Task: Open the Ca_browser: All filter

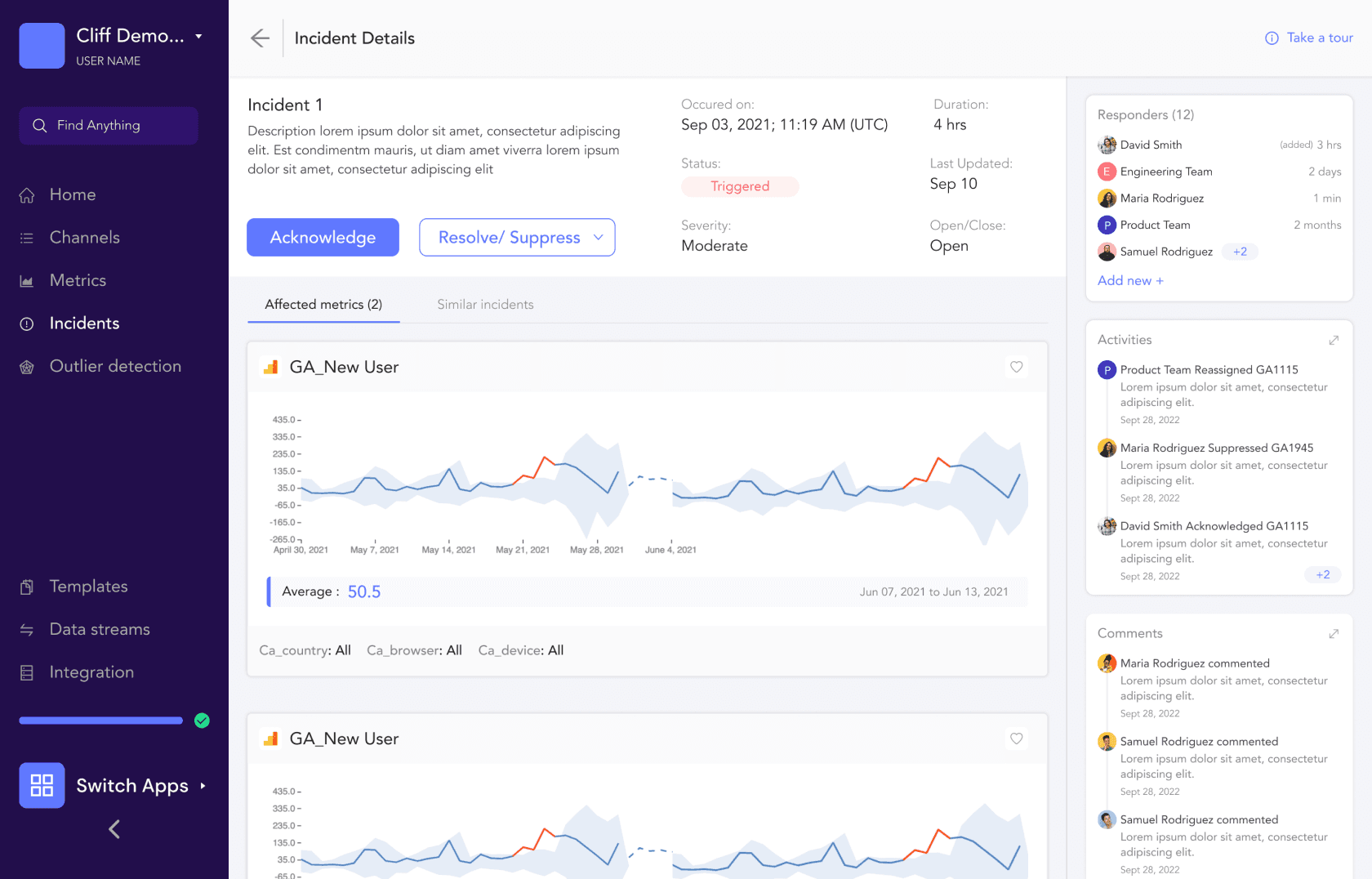Action: tap(414, 650)
